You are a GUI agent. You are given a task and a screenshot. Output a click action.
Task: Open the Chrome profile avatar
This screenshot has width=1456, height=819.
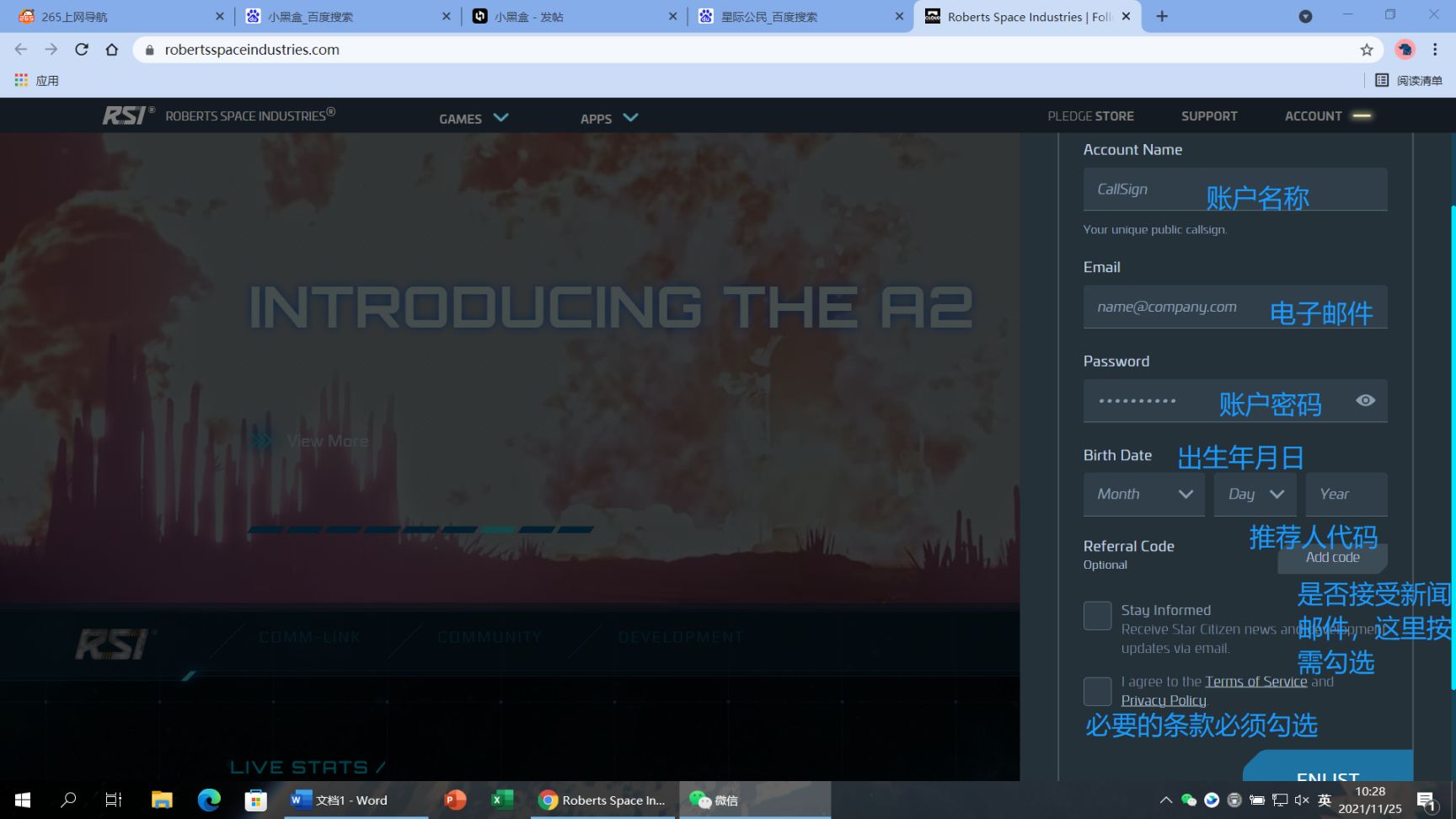pyautogui.click(x=1405, y=50)
